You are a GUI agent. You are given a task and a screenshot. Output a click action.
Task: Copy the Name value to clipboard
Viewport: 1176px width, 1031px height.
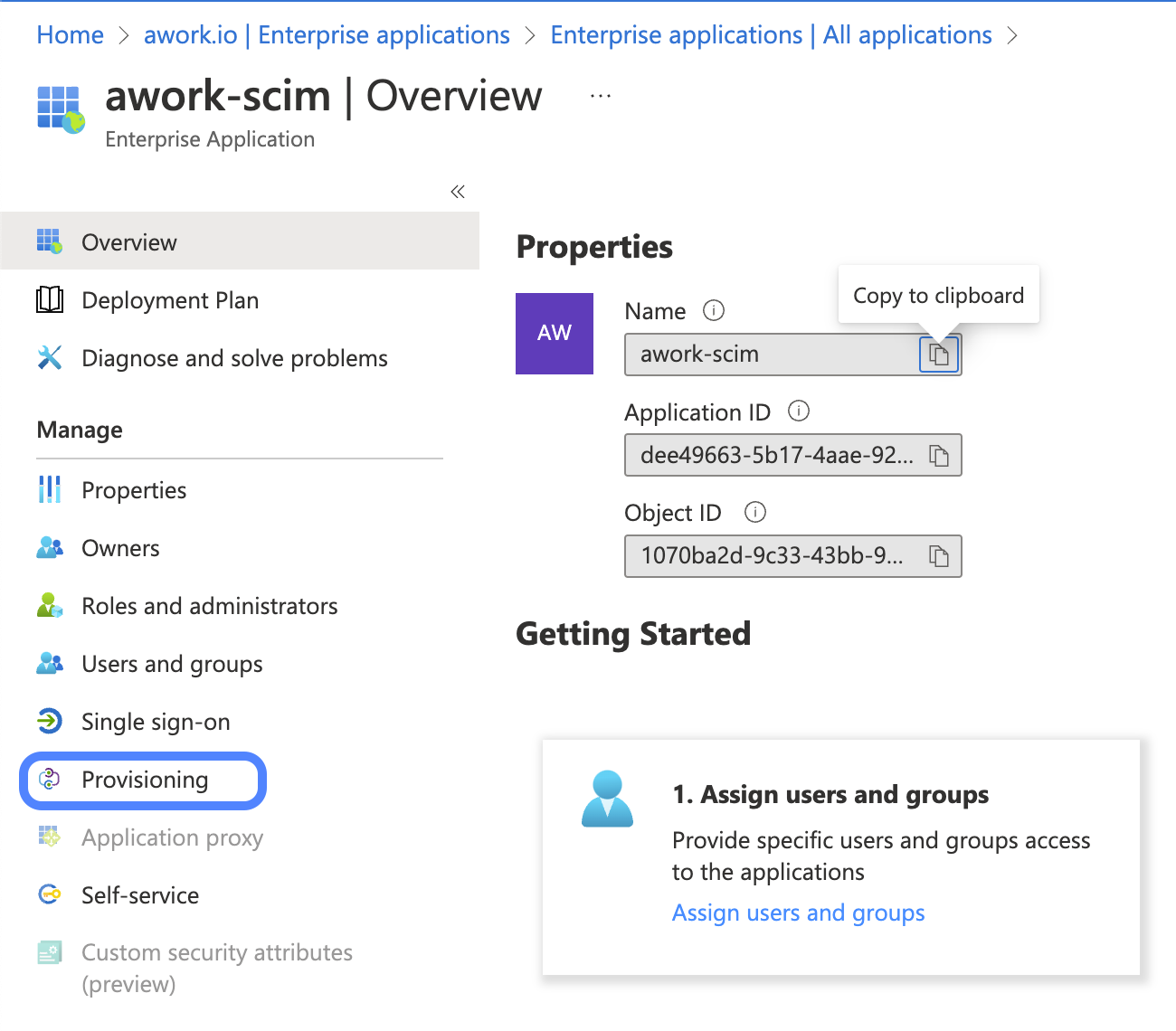(x=939, y=354)
